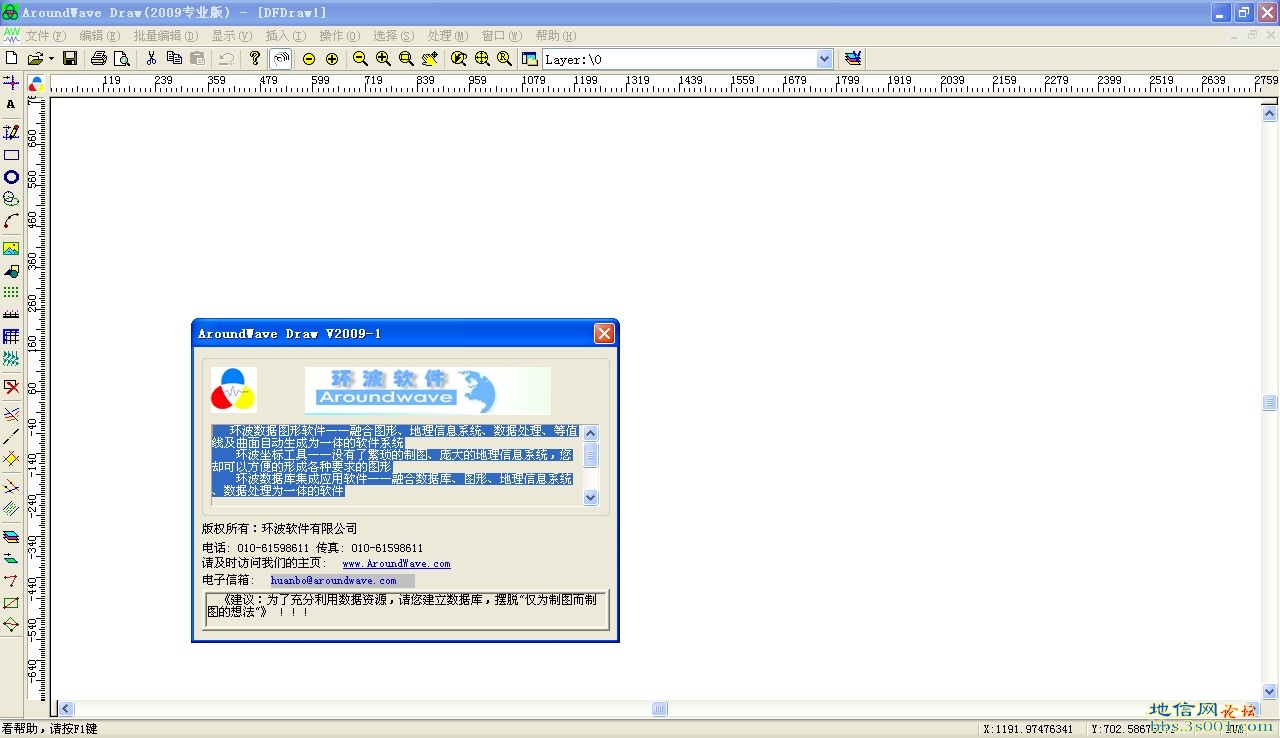The height and width of the screenshot is (738, 1280).
Task: Select the rectangle drawing tool
Action: (11, 155)
